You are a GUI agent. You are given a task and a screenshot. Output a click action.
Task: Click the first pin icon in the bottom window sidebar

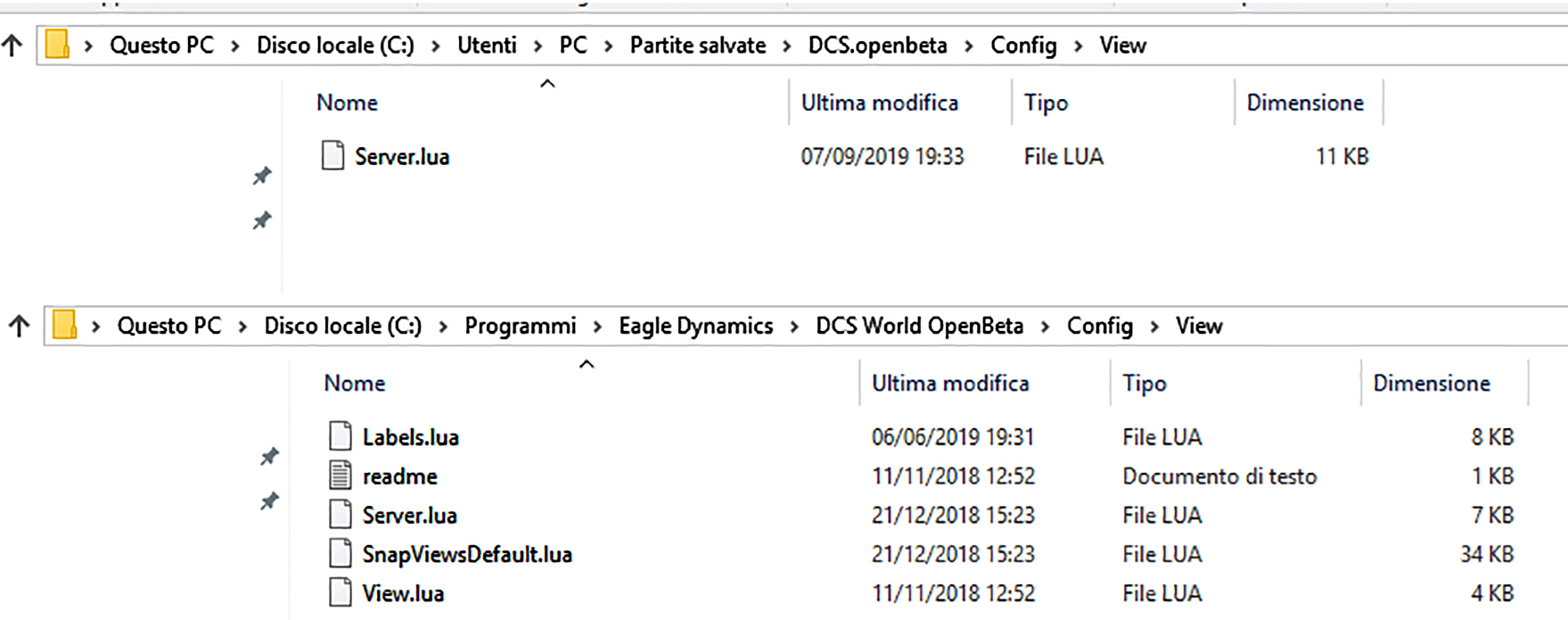pyautogui.click(x=269, y=457)
